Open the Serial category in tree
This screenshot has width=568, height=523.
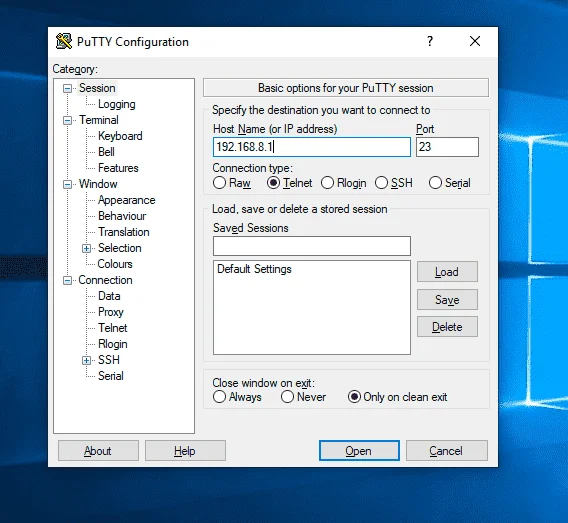pos(111,376)
